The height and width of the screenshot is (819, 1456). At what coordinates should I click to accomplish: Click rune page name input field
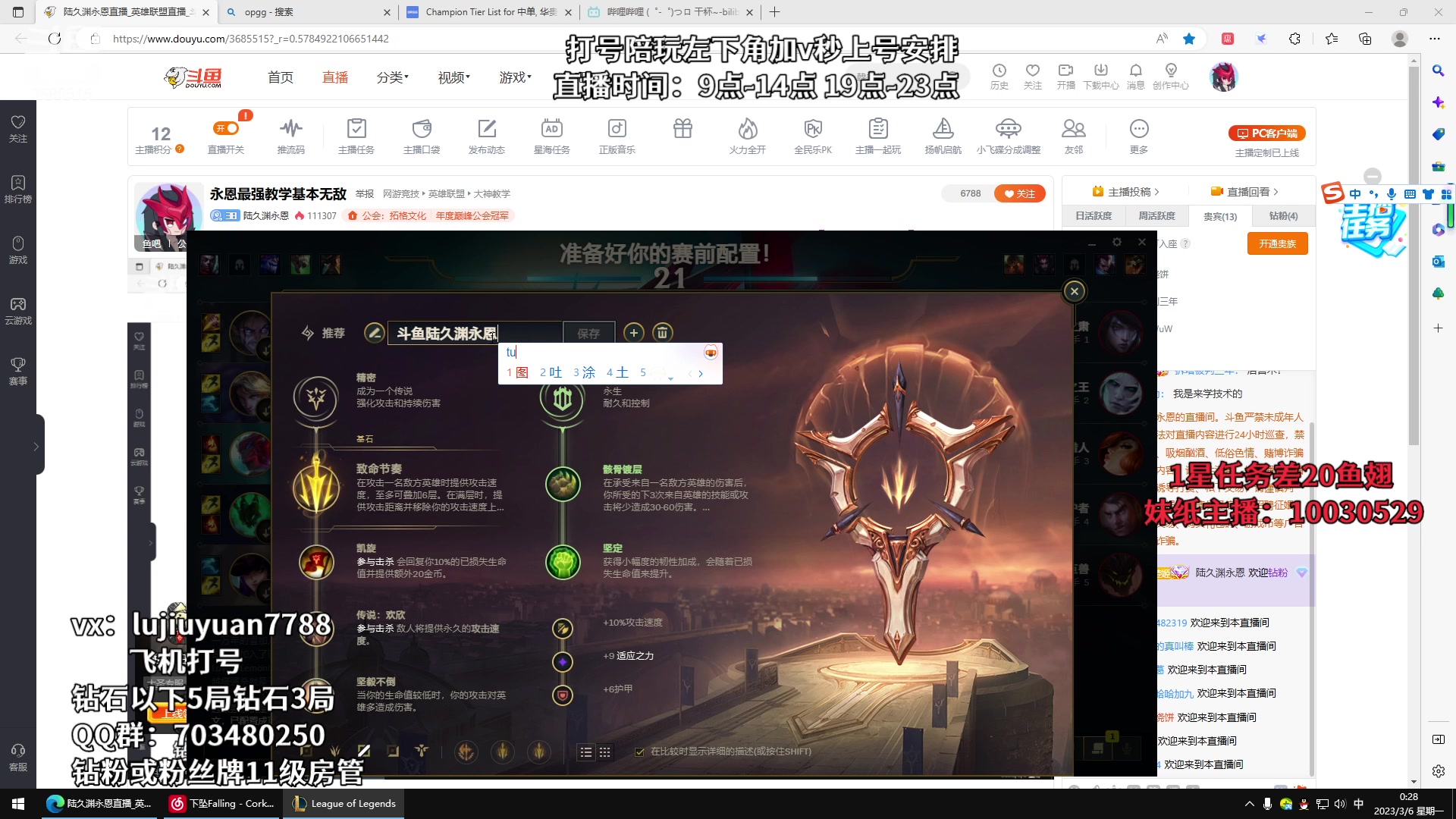pyautogui.click(x=475, y=333)
